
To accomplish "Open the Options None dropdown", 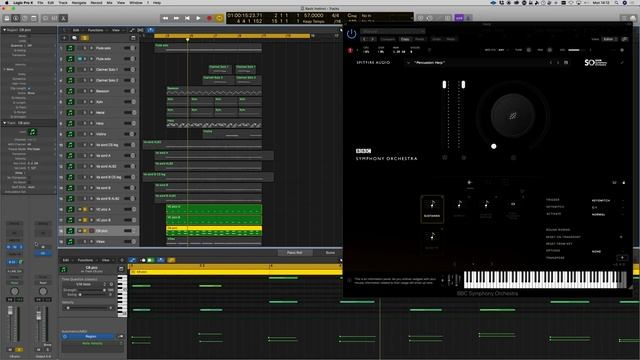I will pos(607,251).
